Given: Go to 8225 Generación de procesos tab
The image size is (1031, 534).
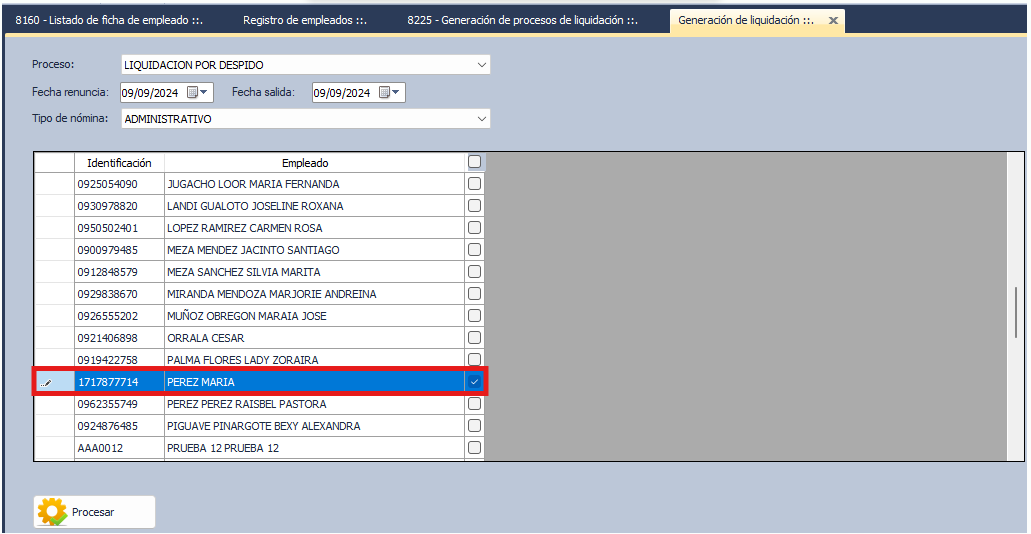Looking at the screenshot, I should click(522, 21).
